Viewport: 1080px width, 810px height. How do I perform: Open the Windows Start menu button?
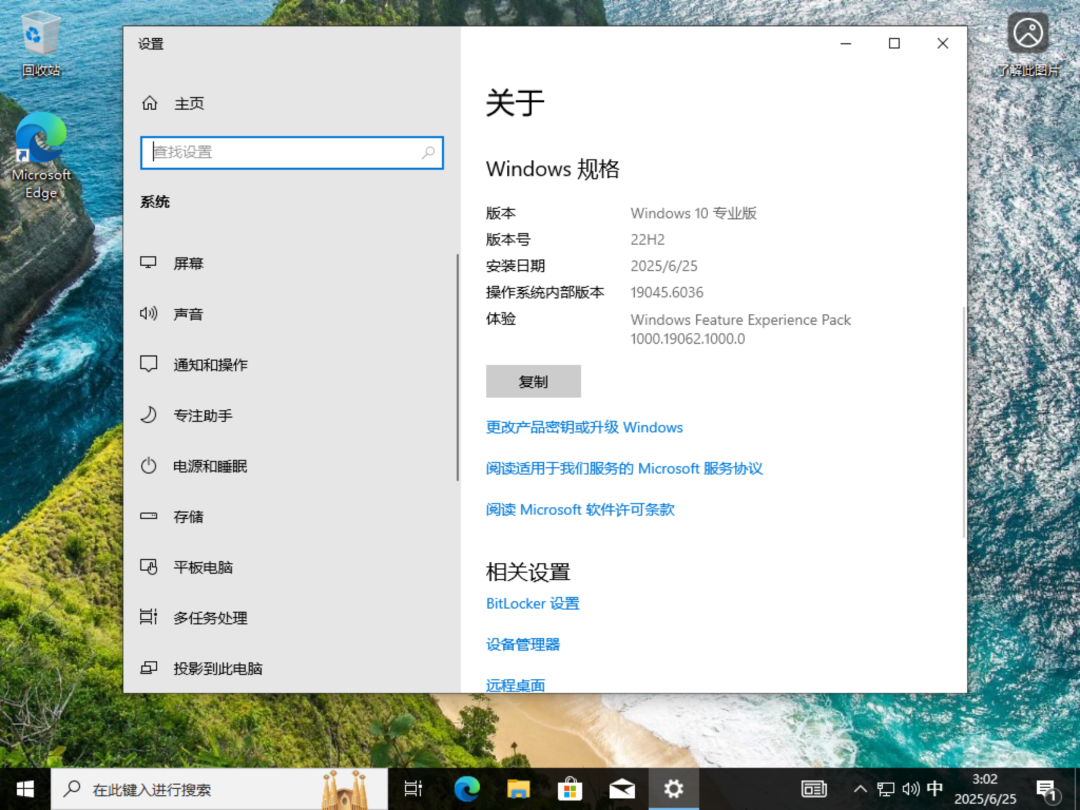[25, 789]
